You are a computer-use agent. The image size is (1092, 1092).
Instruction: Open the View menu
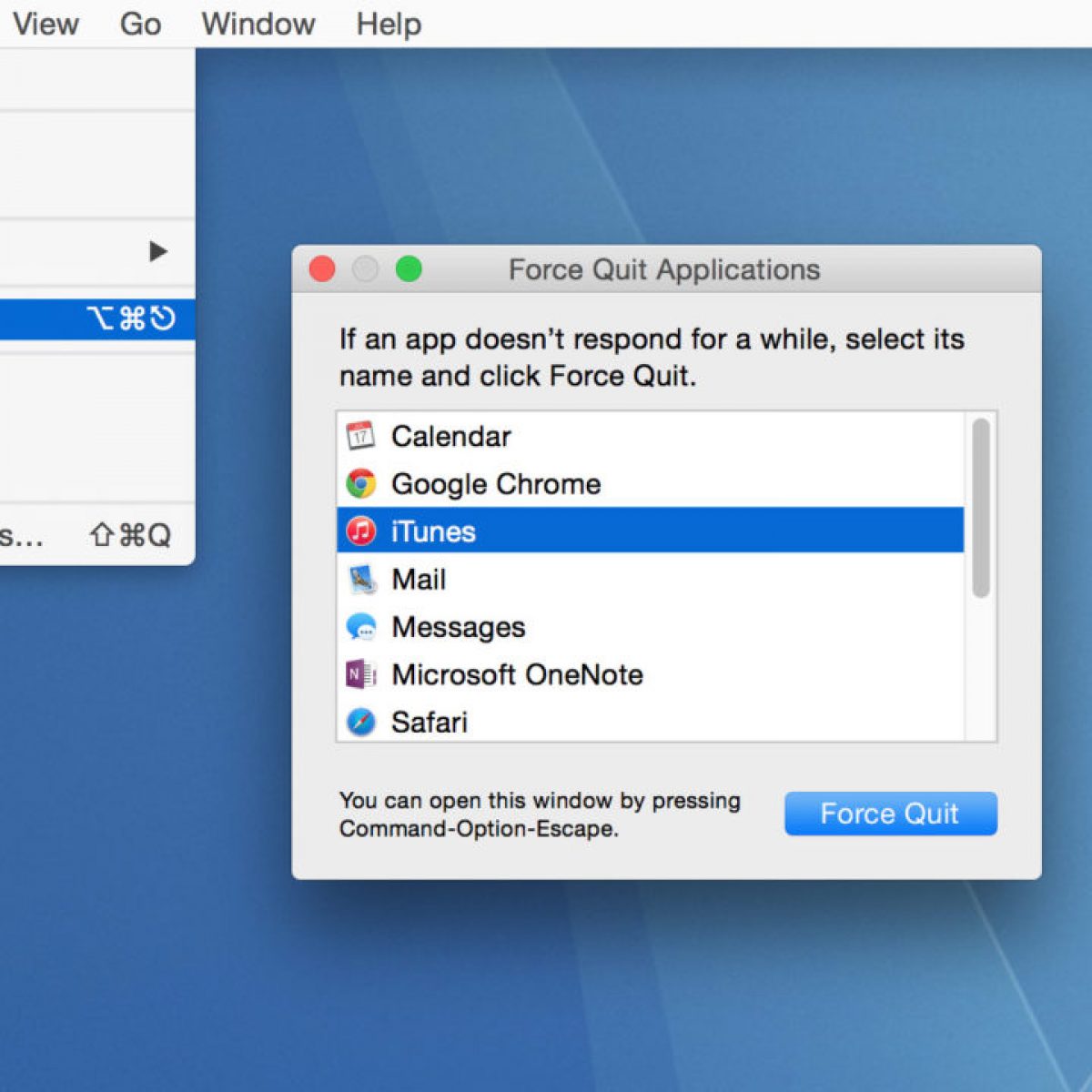tap(45, 24)
